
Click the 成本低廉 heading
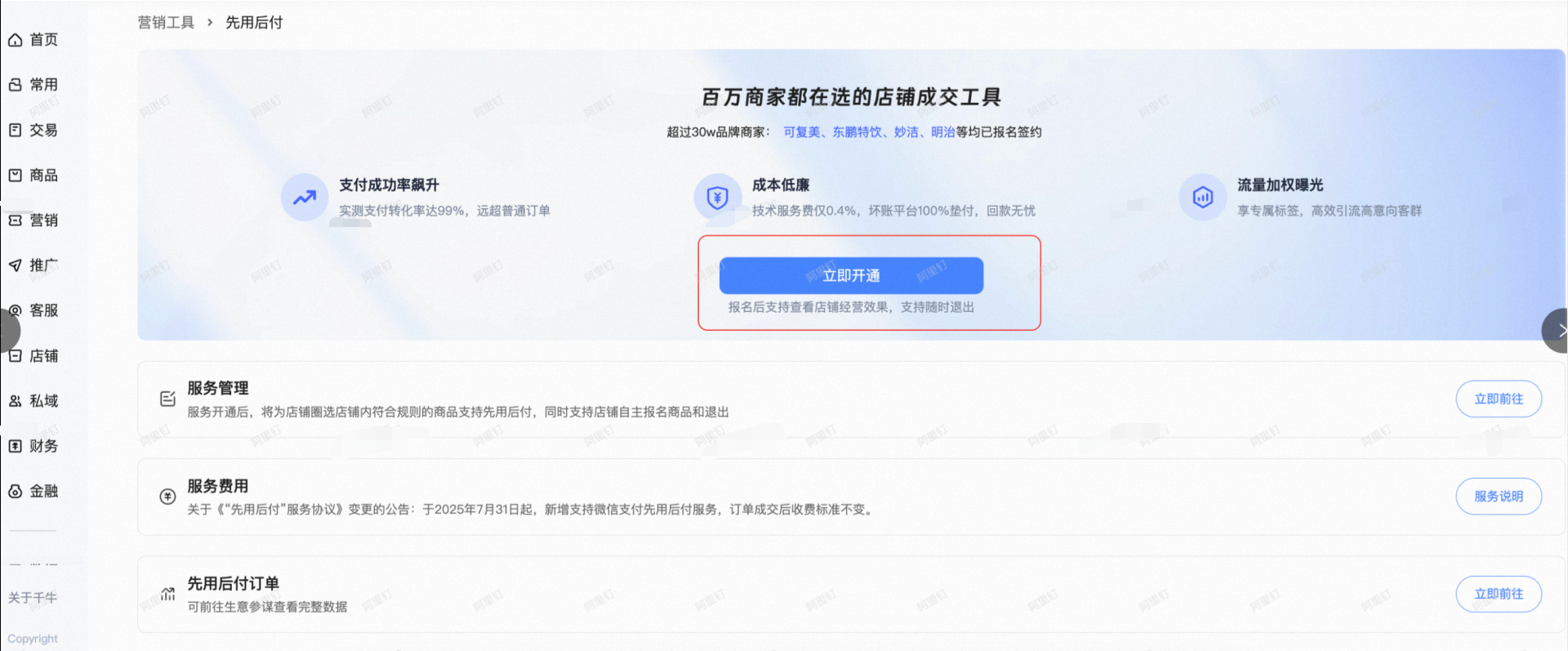click(781, 185)
